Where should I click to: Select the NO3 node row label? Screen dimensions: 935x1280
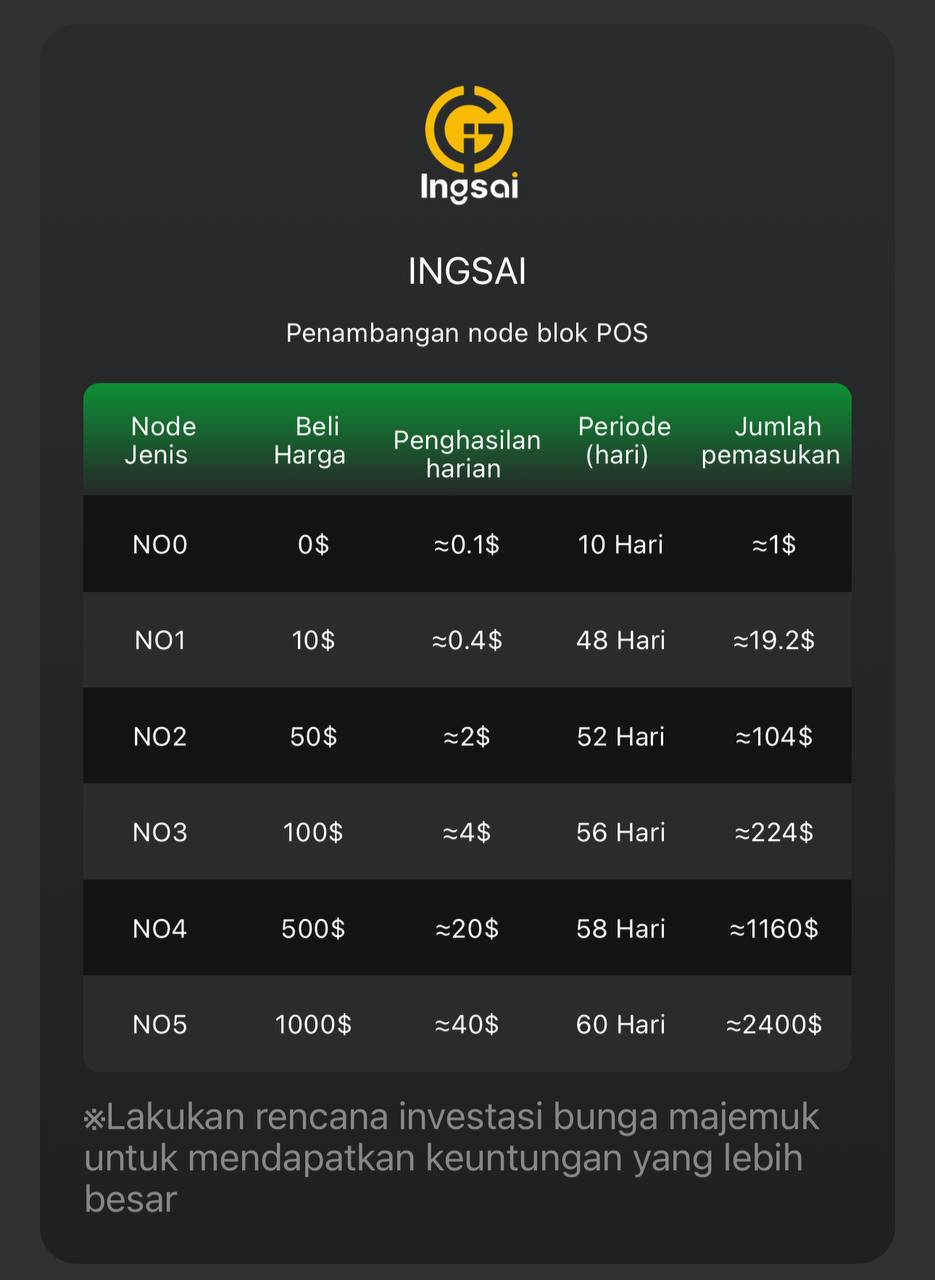point(160,833)
